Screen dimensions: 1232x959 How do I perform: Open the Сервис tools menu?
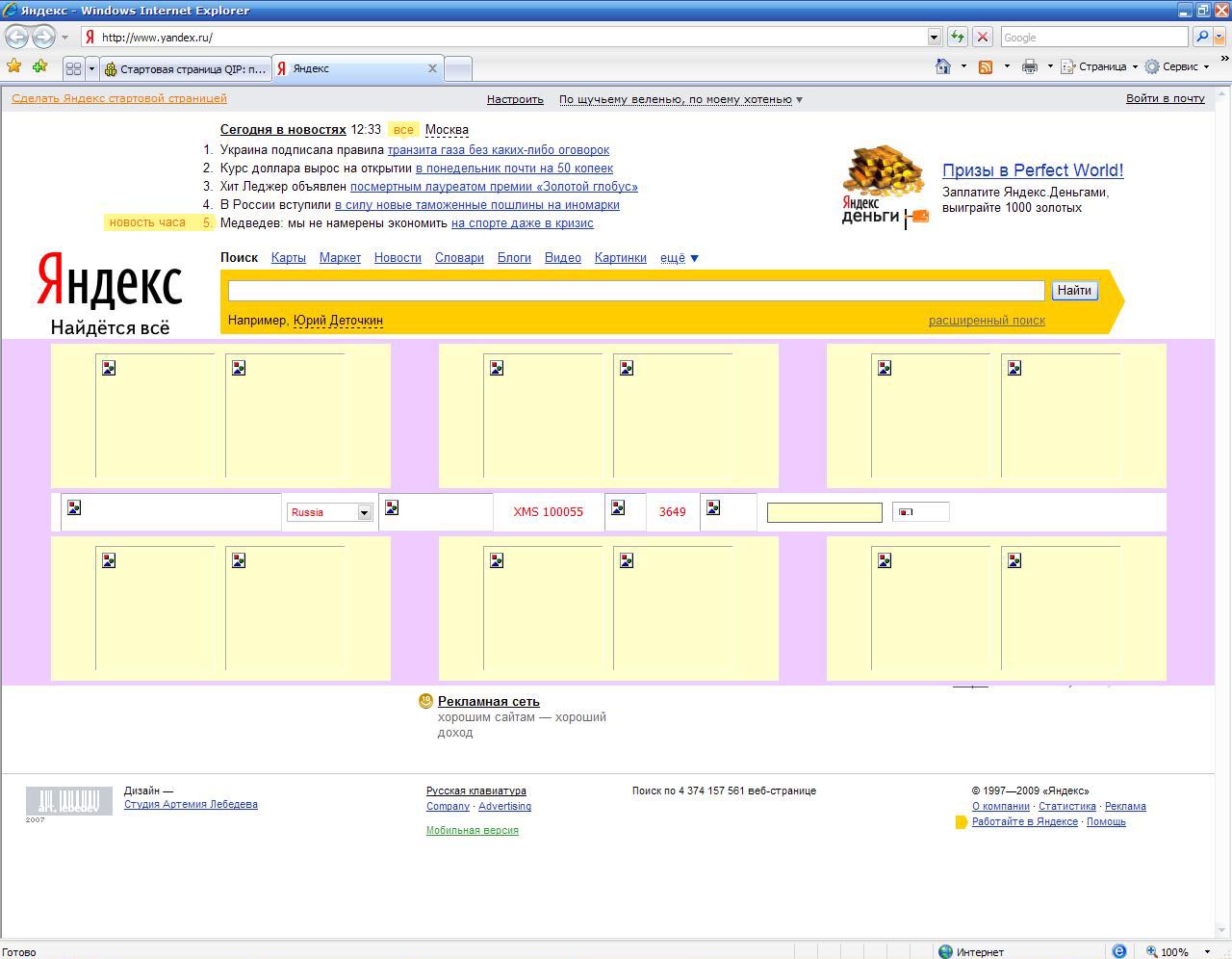coord(1176,66)
